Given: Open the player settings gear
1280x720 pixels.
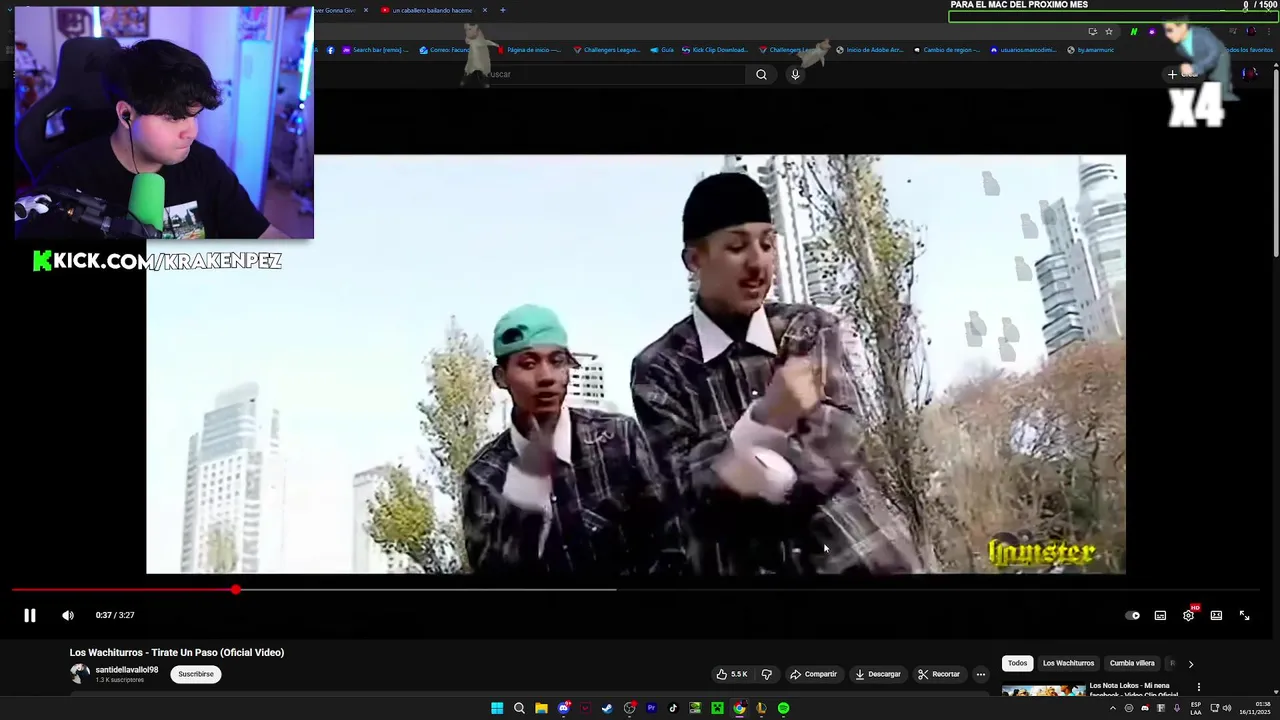Looking at the screenshot, I should click(x=1188, y=615).
